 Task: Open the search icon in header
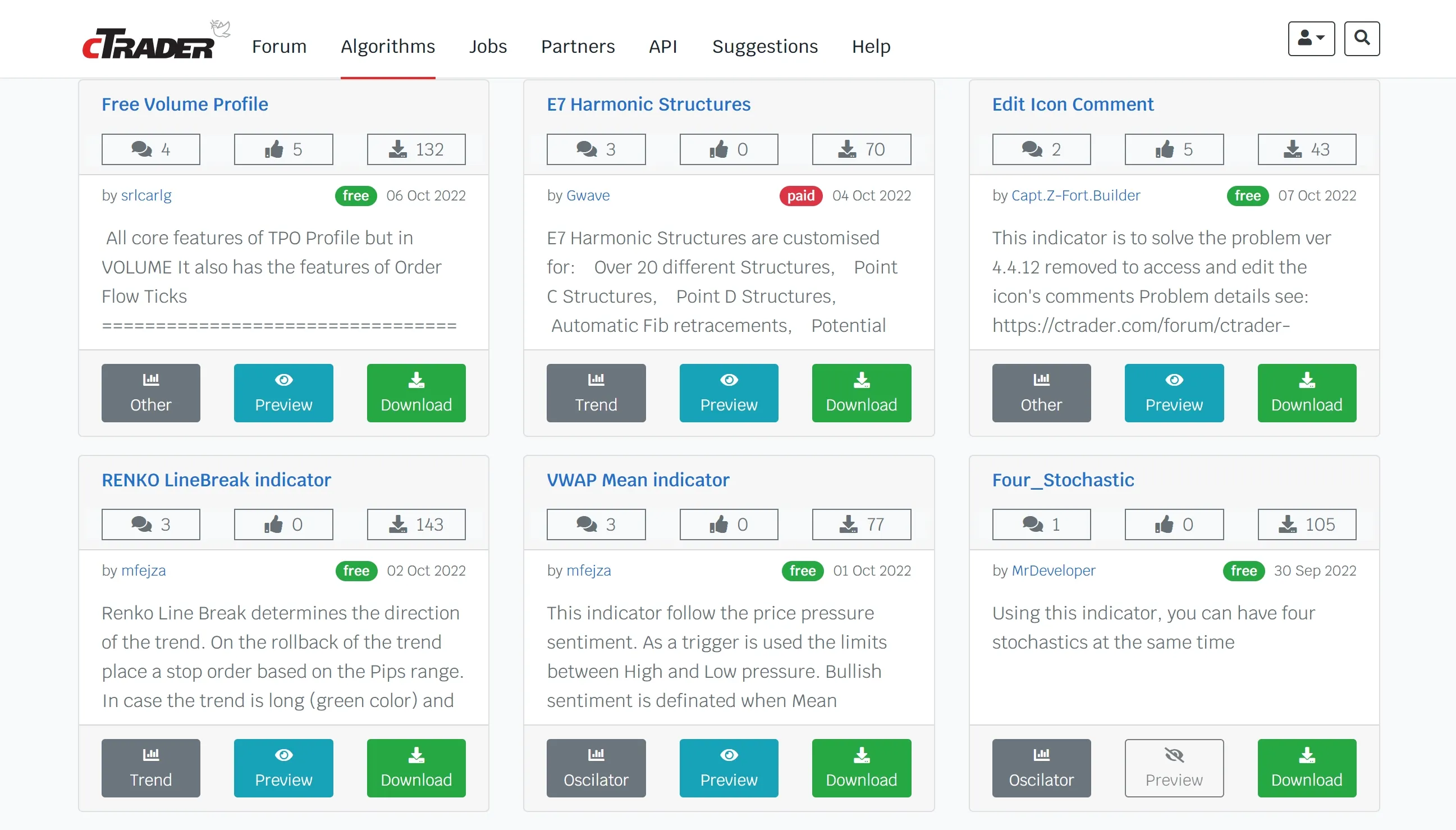coord(1362,39)
